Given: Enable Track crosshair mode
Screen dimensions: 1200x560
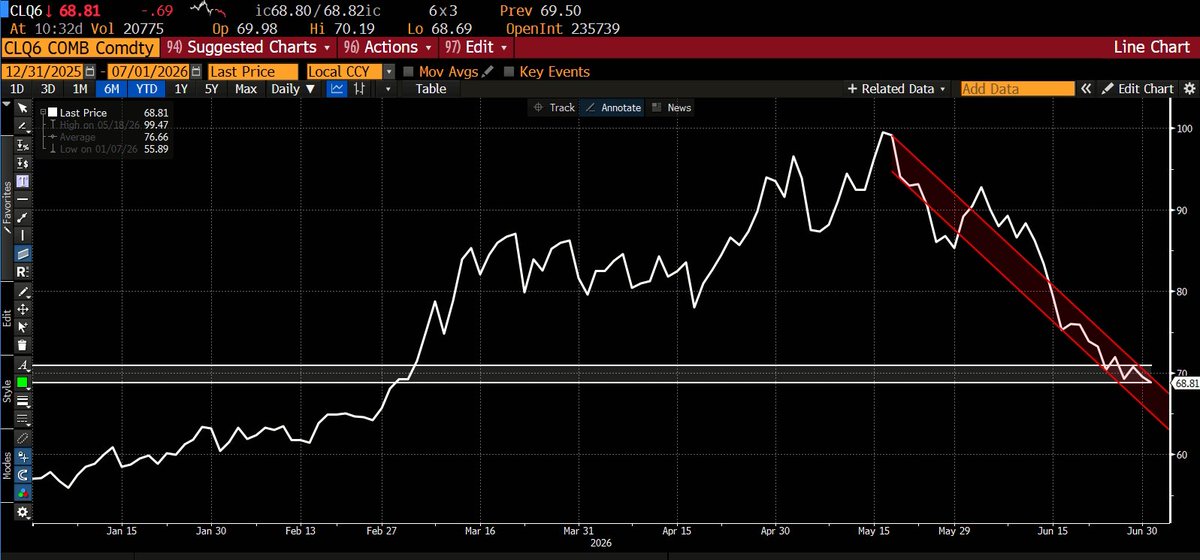Looking at the screenshot, I should point(554,107).
